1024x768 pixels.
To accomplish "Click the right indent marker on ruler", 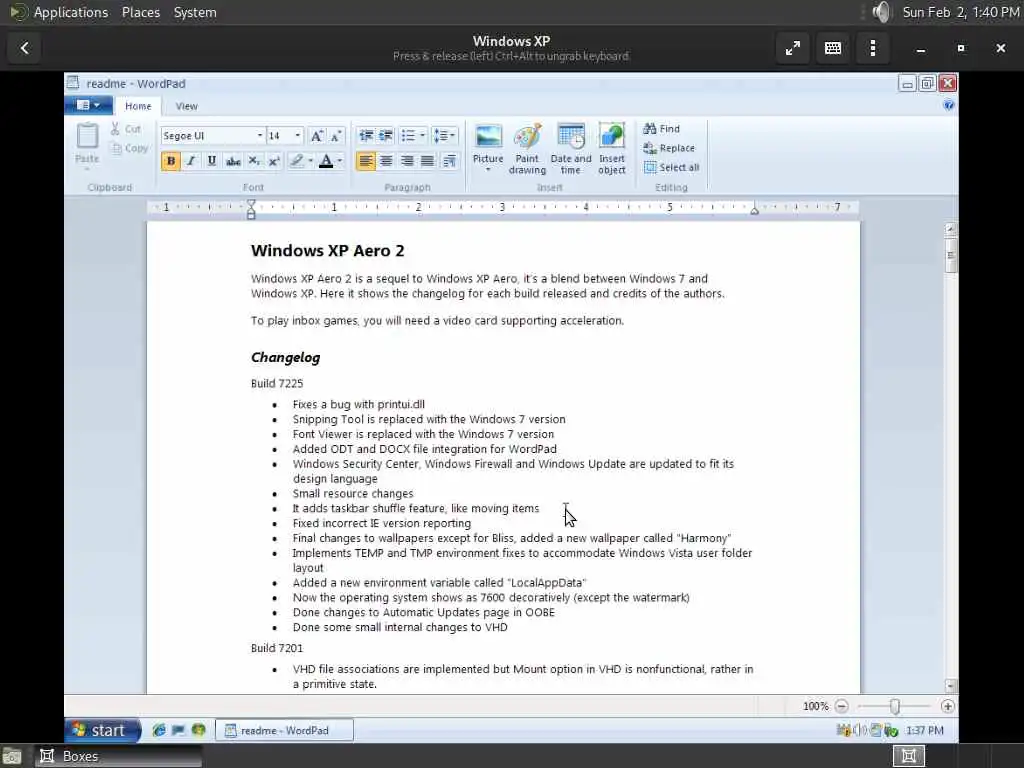I will [x=754, y=211].
